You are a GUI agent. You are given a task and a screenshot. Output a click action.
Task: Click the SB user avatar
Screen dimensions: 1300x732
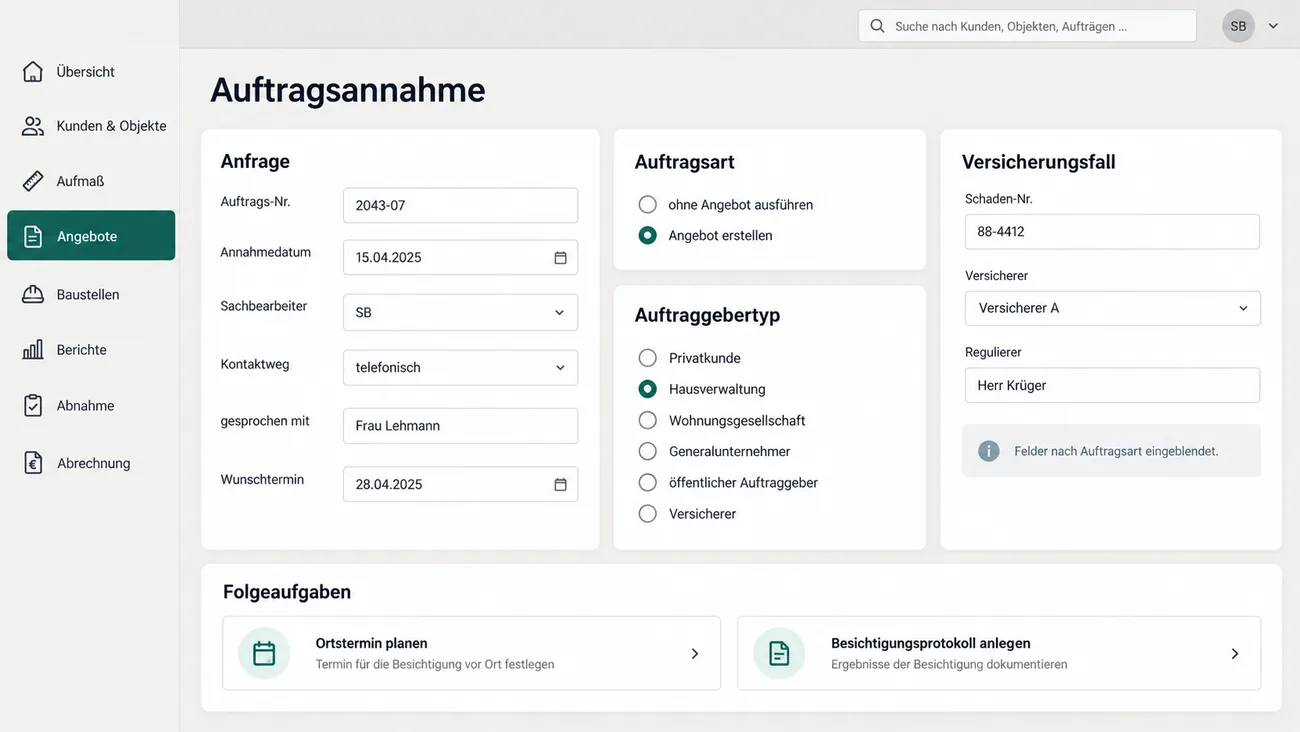click(1238, 26)
